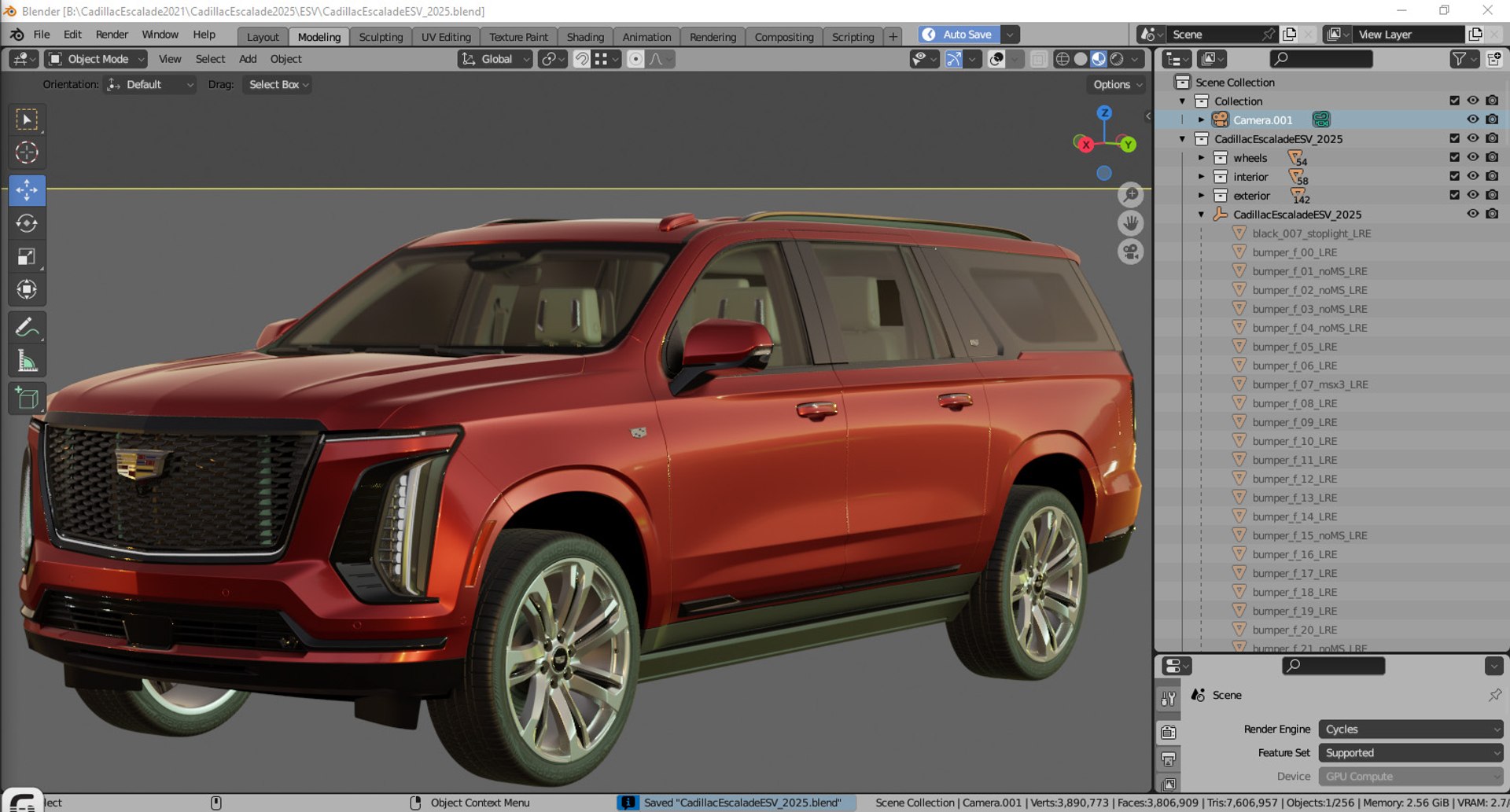1510x812 pixels.
Task: Open the Feature Set Supported dropdown
Action: (1411, 753)
